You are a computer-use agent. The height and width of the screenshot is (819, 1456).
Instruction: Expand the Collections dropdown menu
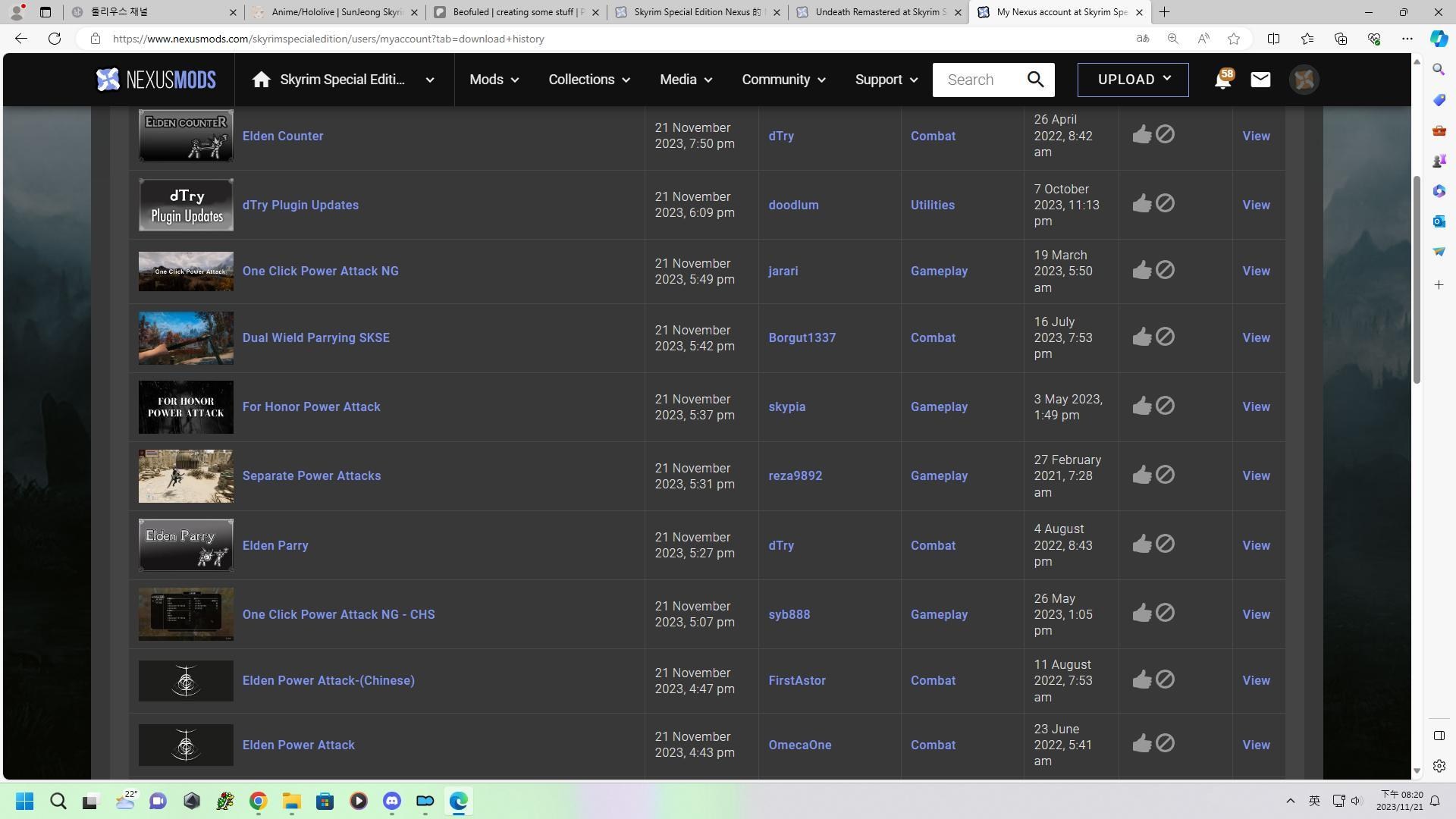click(589, 80)
